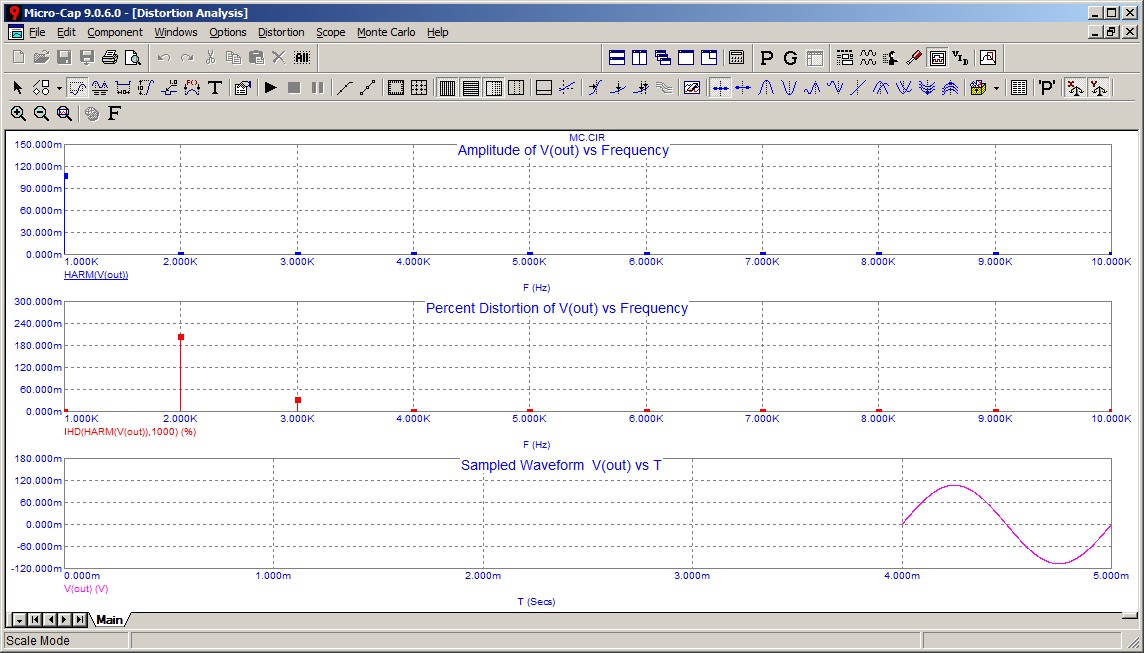Open the Monte Carlo menu
The image size is (1144, 653).
[x=385, y=32]
